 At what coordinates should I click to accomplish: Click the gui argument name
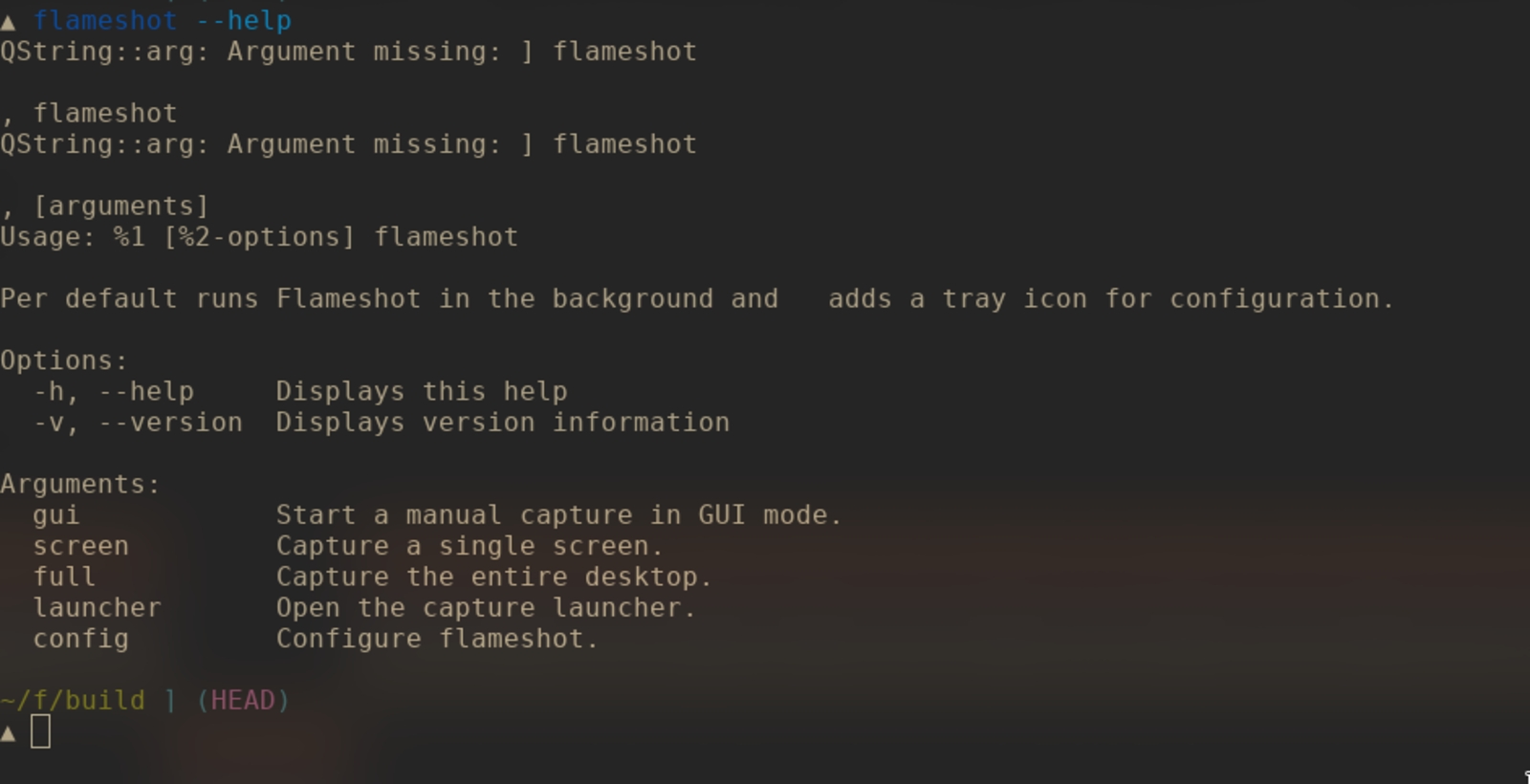[x=56, y=515]
